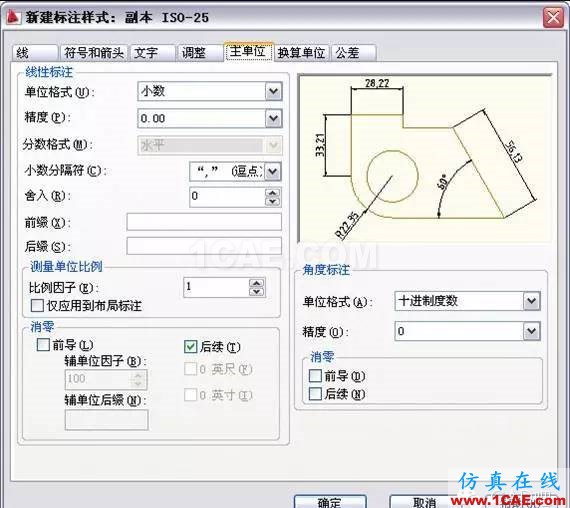Toggle angular 后续(N) zero suppression checkbox
This screenshot has width=570, height=508.
(x=315, y=393)
